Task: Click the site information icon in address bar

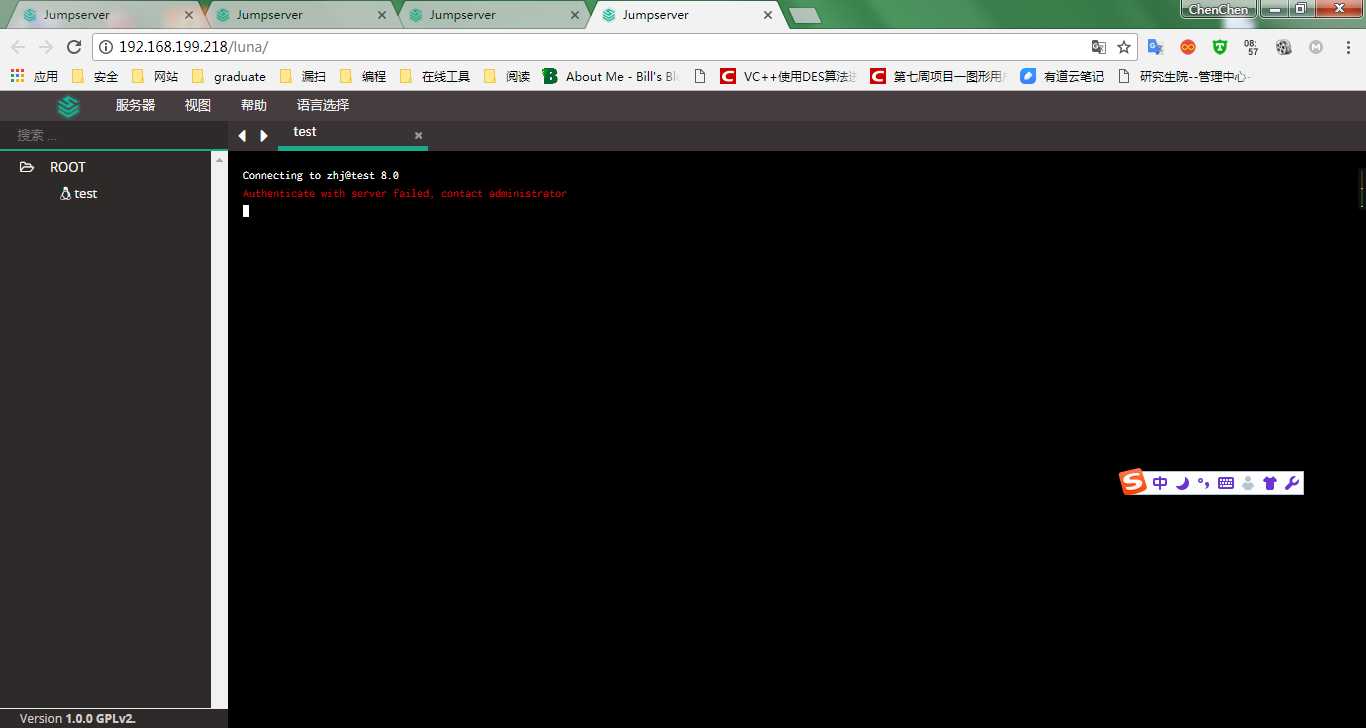Action: click(106, 47)
